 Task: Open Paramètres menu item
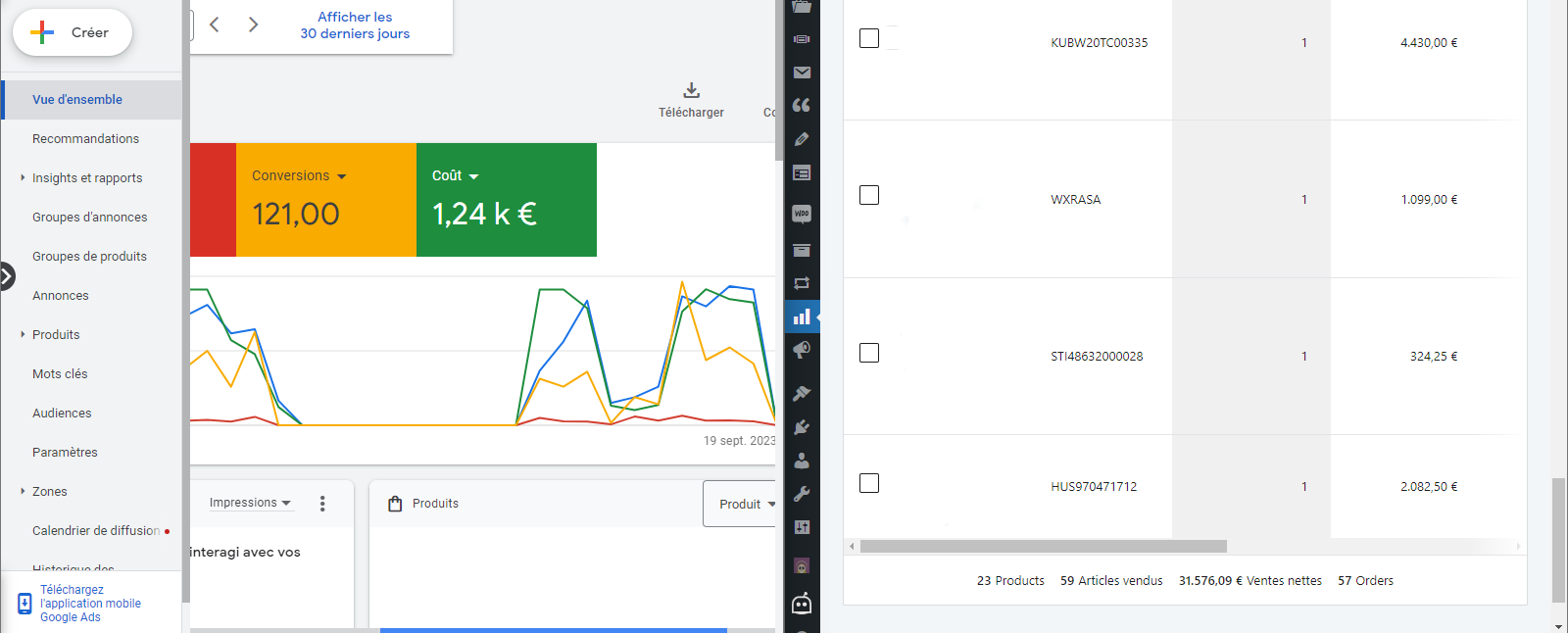(x=65, y=453)
